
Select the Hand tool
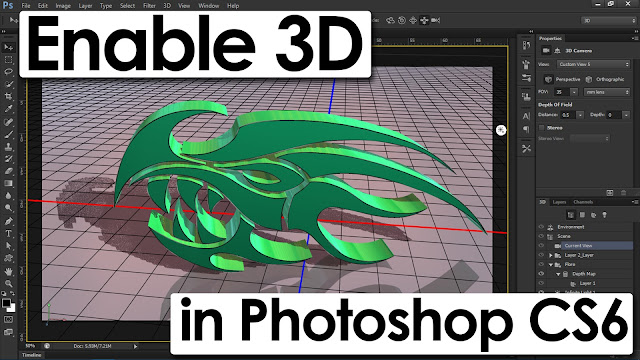tap(8, 271)
